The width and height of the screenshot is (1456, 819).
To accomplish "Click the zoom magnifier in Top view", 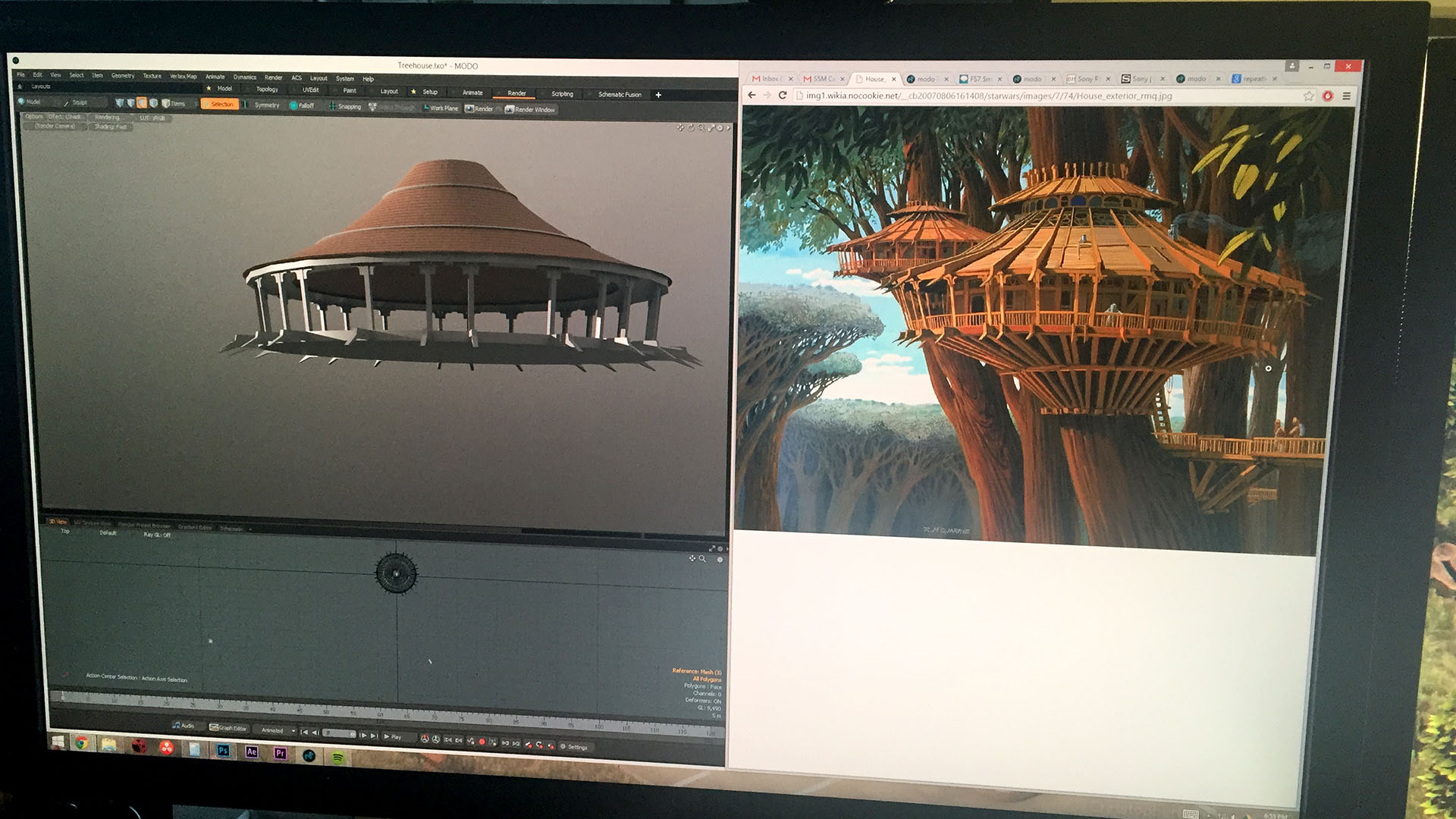I will pos(702,559).
